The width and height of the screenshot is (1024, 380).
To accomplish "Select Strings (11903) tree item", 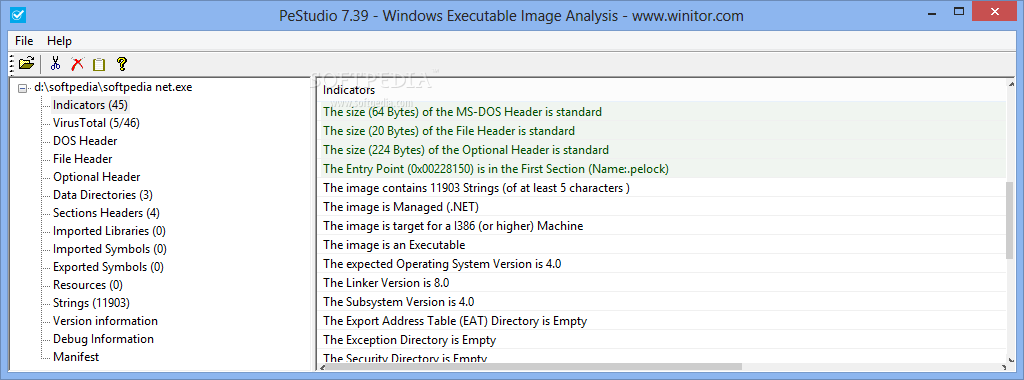I will click(x=91, y=303).
